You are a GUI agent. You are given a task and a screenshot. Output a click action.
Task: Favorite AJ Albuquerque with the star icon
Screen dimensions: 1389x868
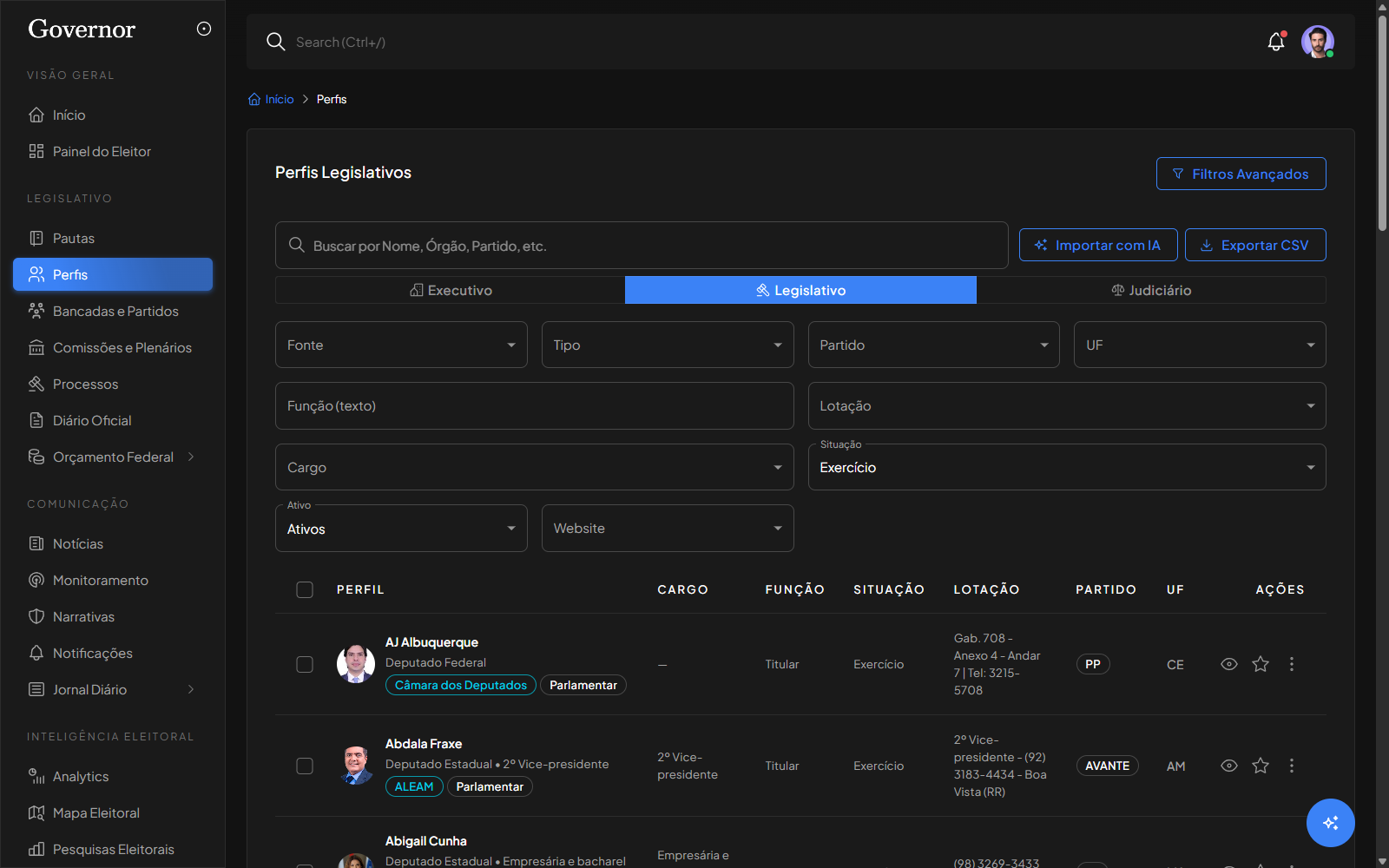pyautogui.click(x=1261, y=664)
